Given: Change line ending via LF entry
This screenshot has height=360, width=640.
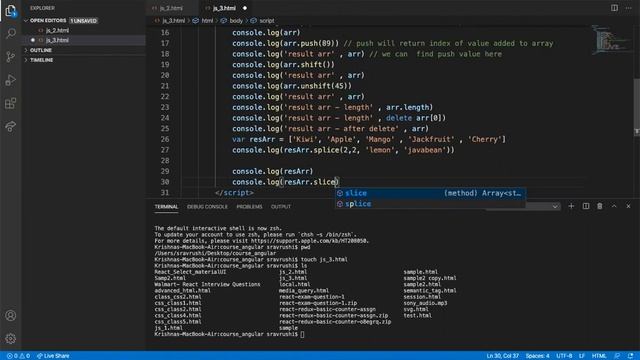Looking at the screenshot, I should [582, 356].
